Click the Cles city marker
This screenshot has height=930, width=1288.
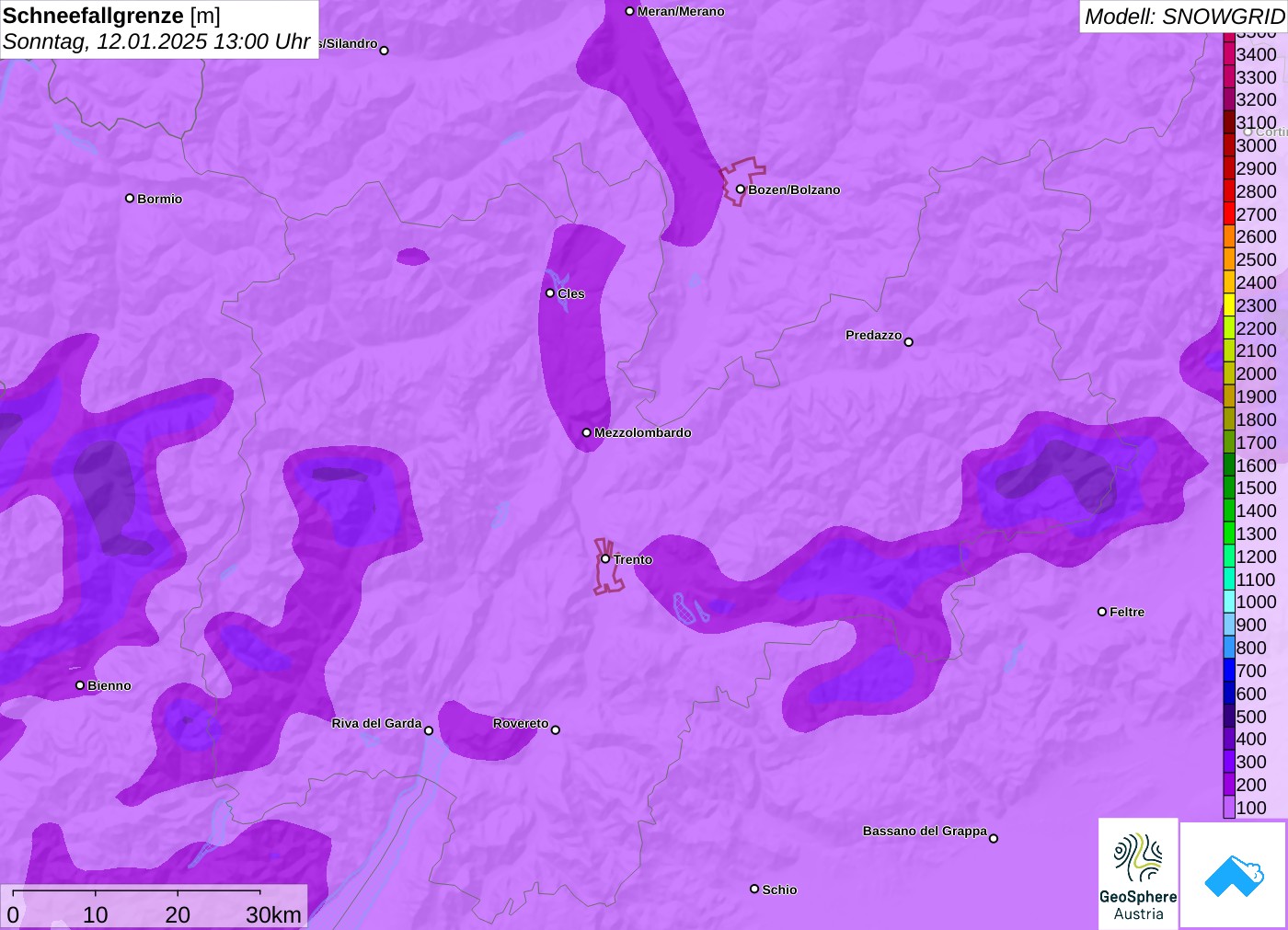pos(550,293)
